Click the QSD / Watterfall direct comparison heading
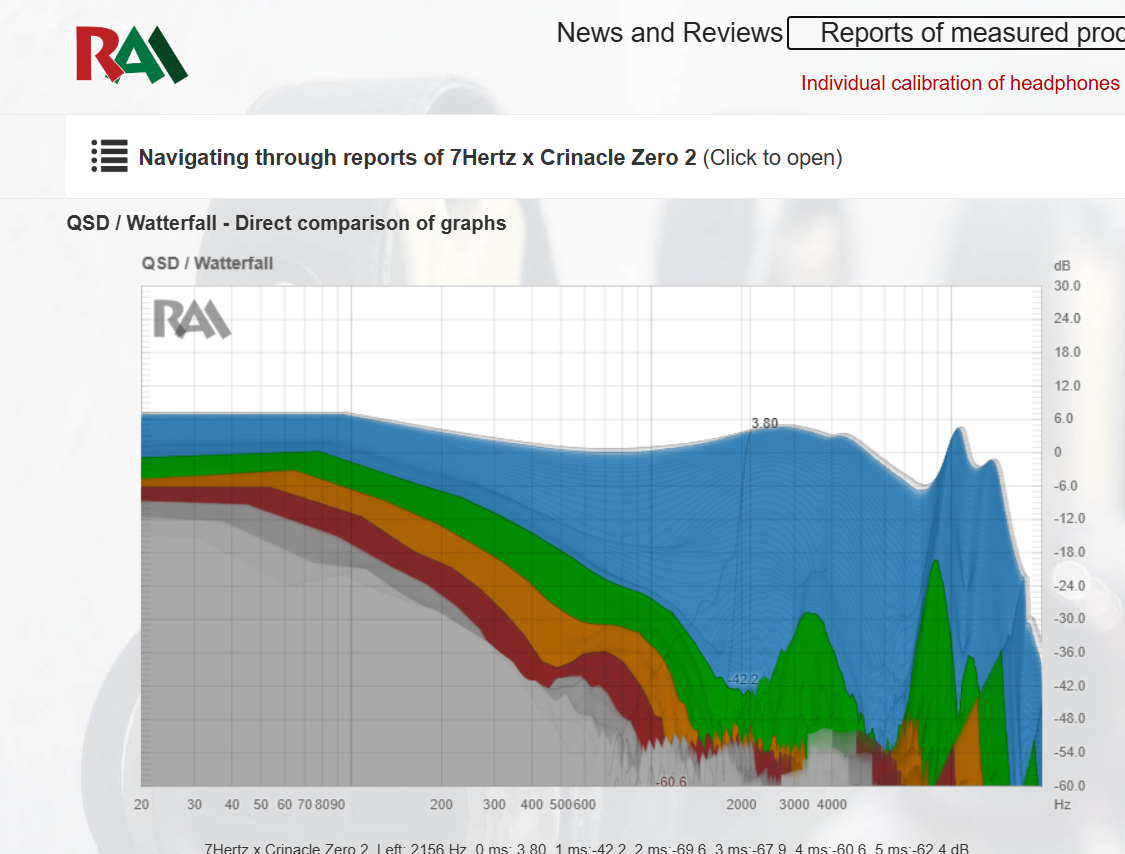1125x854 pixels. 286,223
